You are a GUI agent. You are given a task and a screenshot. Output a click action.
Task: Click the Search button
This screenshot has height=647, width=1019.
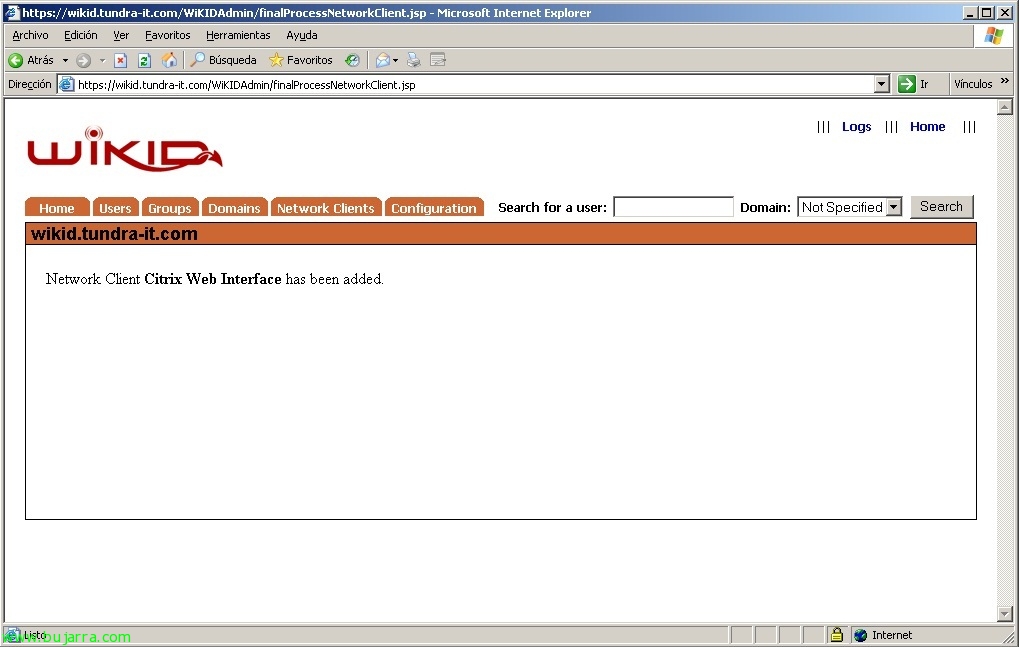coord(941,207)
